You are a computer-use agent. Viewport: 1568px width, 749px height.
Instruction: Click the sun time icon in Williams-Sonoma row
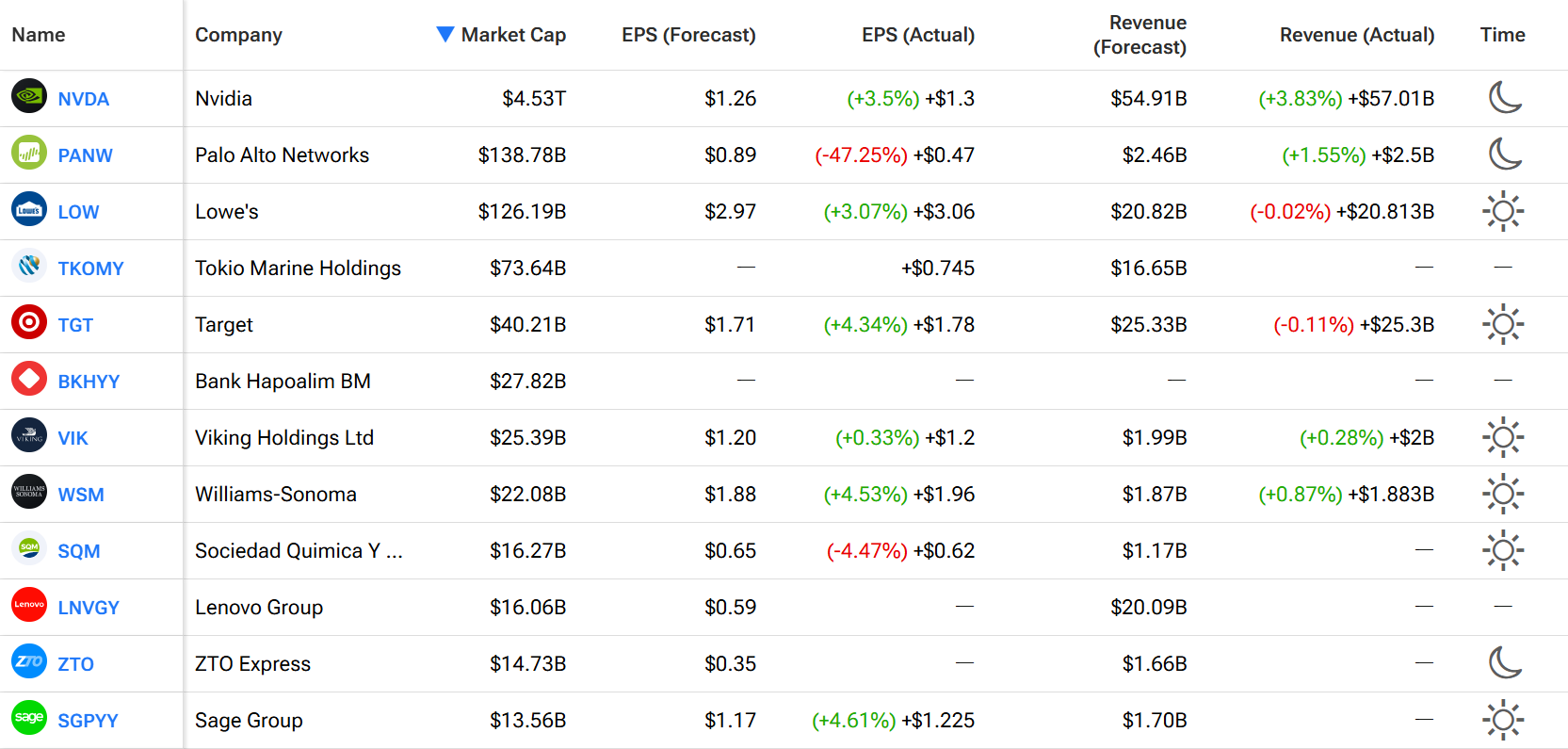(x=1503, y=494)
